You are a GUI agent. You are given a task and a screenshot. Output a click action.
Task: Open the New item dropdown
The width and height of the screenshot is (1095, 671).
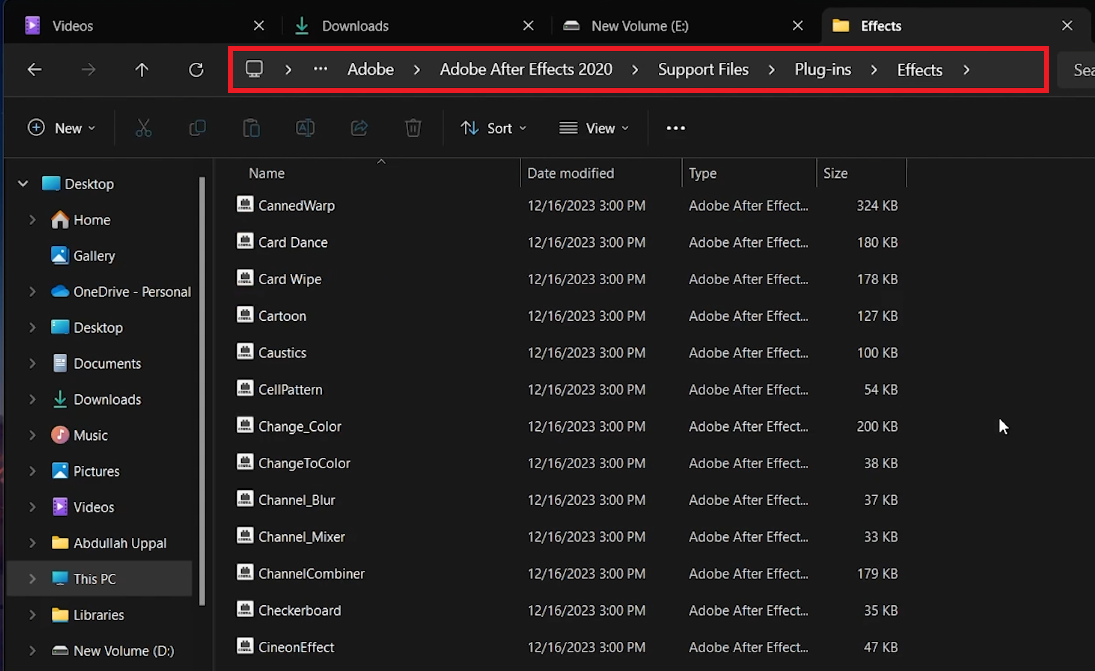coord(62,128)
